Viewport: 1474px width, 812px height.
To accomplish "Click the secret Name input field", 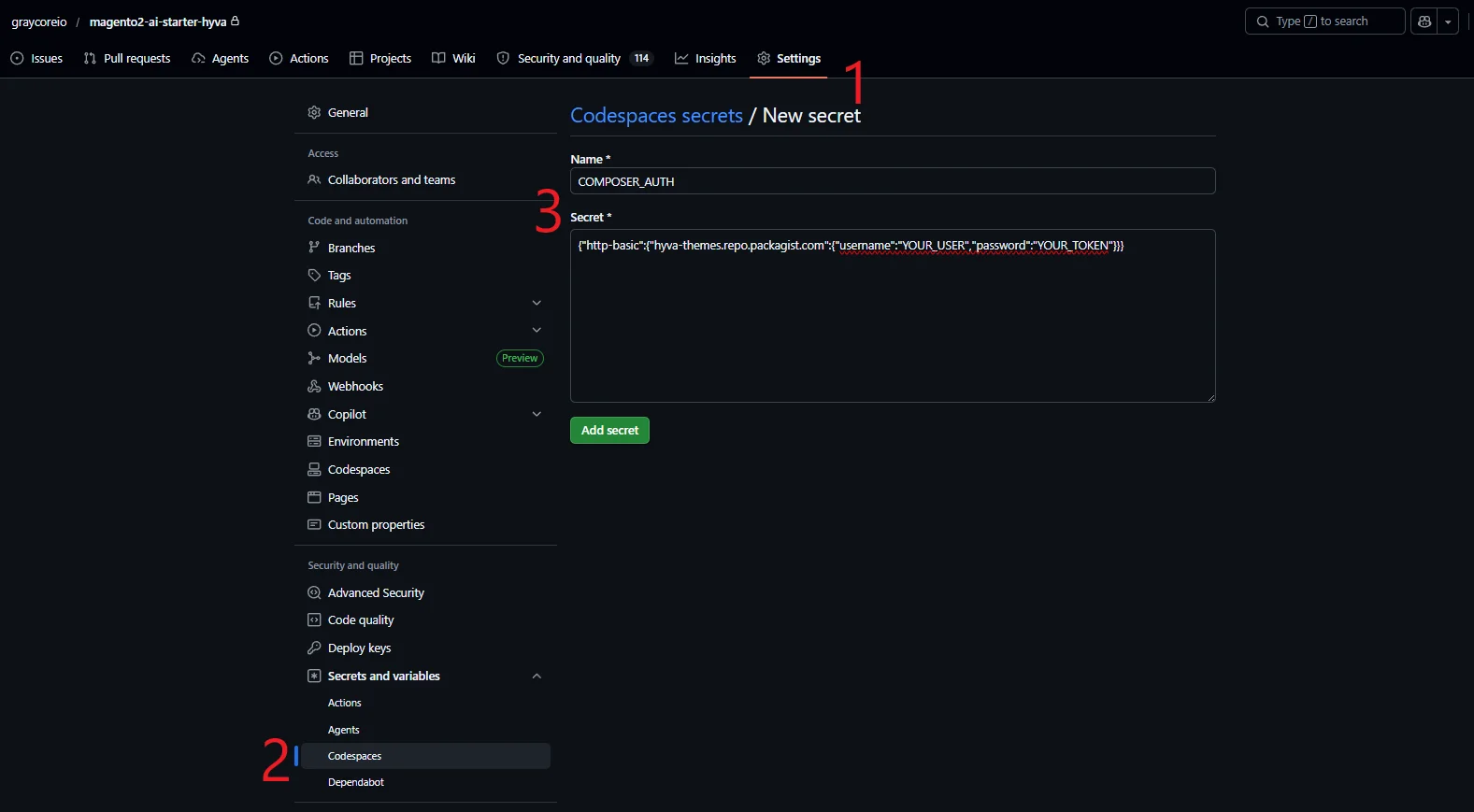I will tap(893, 181).
